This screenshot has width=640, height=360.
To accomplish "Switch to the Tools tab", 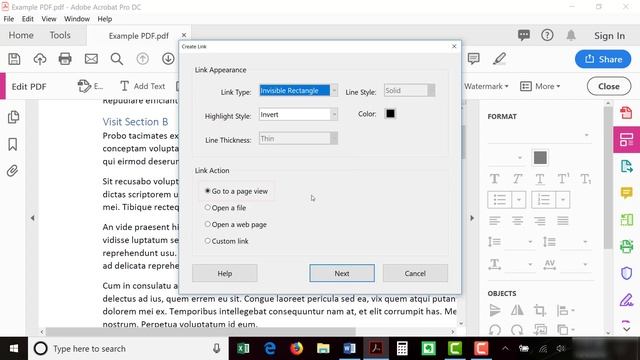I will (x=60, y=36).
